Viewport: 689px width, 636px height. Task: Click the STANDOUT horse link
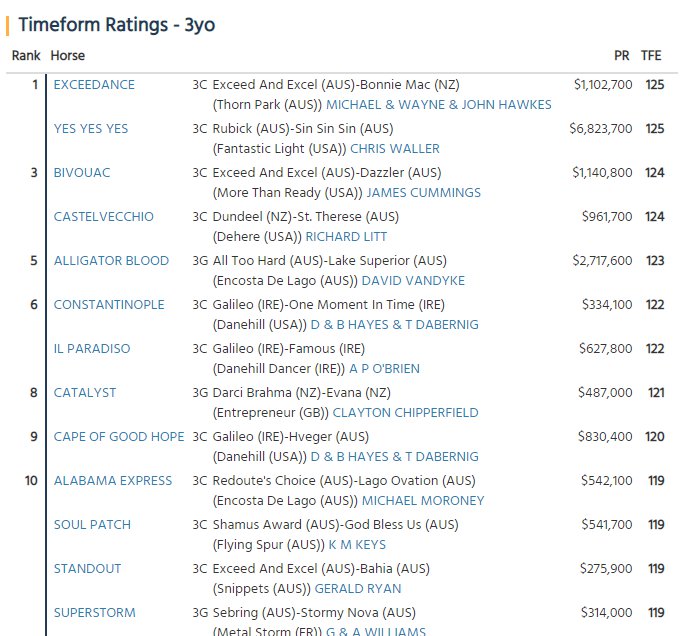(87, 568)
